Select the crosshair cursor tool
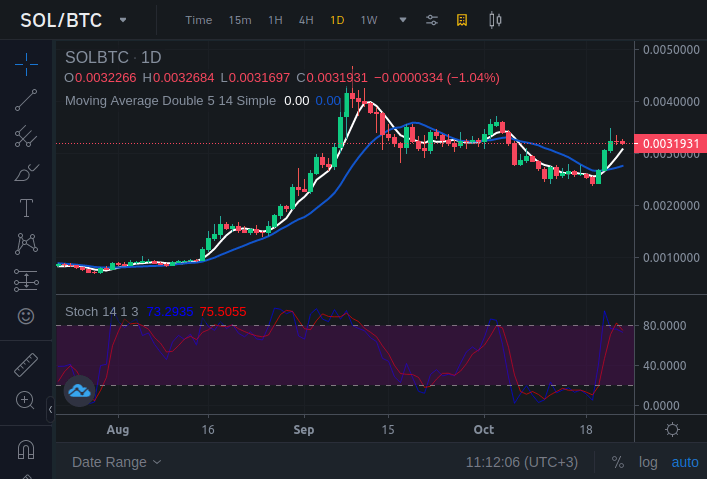This screenshot has height=479, width=707. click(x=26, y=63)
